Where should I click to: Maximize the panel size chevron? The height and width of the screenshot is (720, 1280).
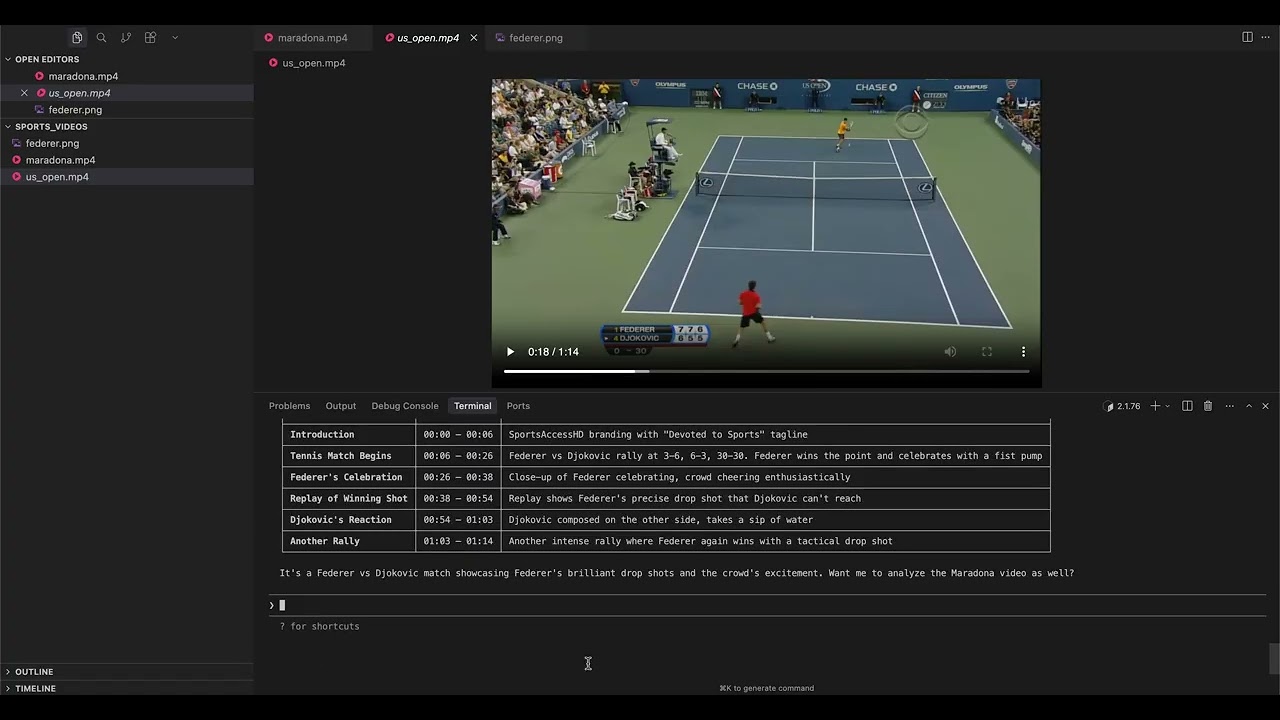[1248, 406]
